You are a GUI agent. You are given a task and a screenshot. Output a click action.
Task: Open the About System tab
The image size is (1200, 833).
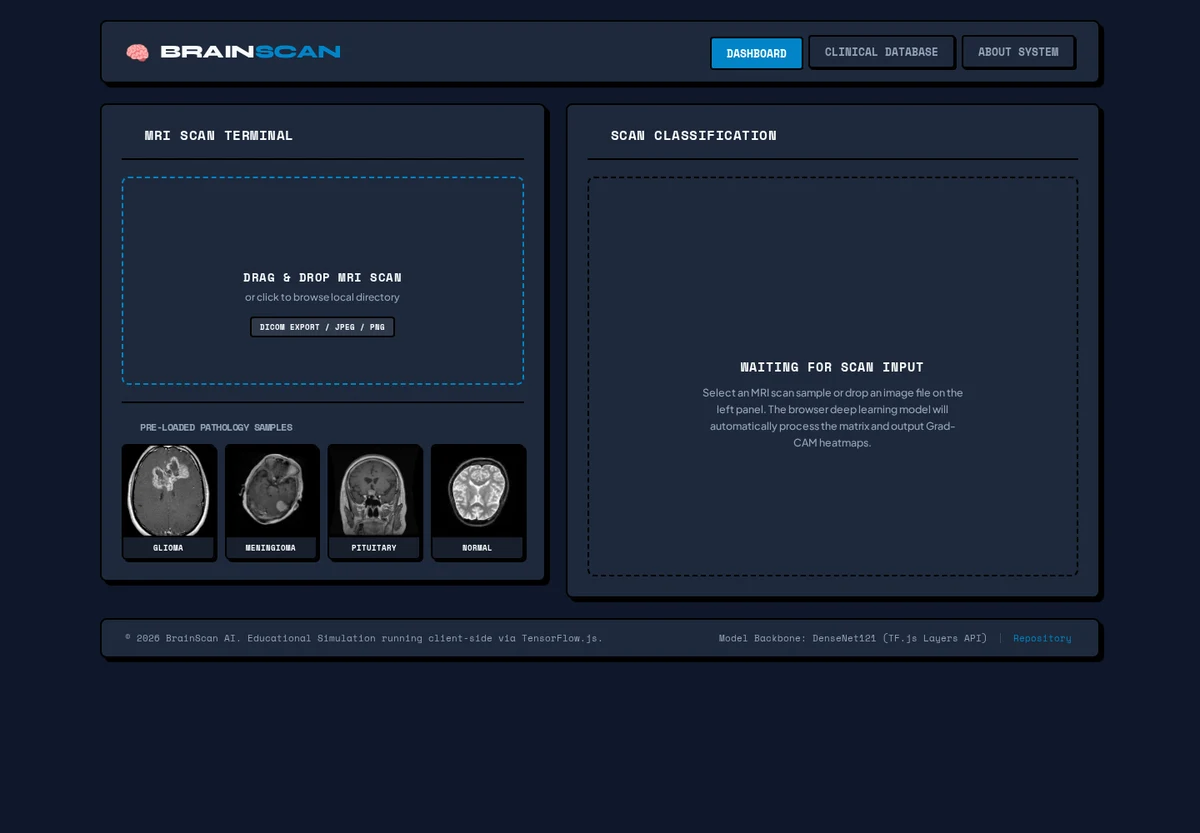[x=1018, y=52]
